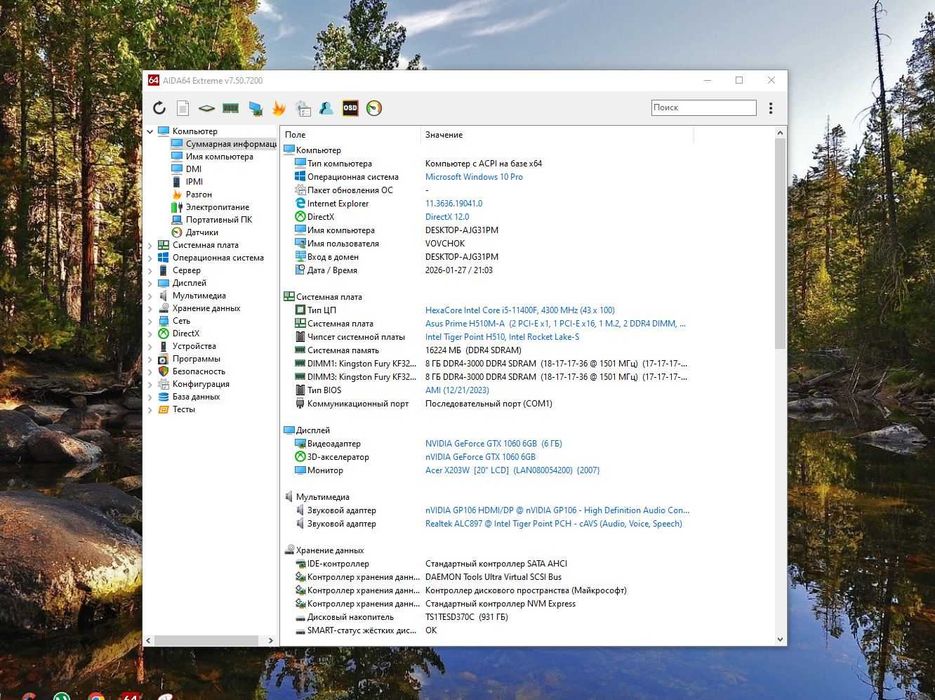Select Портативный ПК in the tree
Viewport: 935px width, 700px height.
tap(219, 219)
